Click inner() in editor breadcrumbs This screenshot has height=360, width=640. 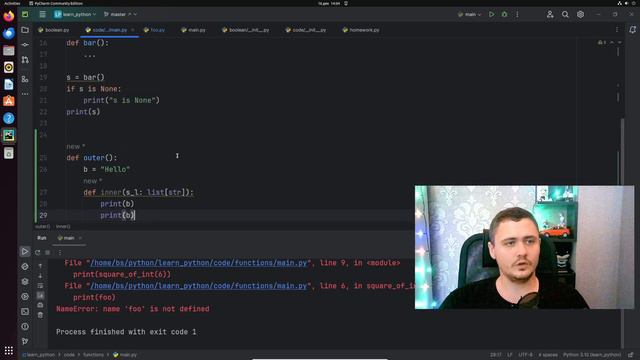pos(63,227)
